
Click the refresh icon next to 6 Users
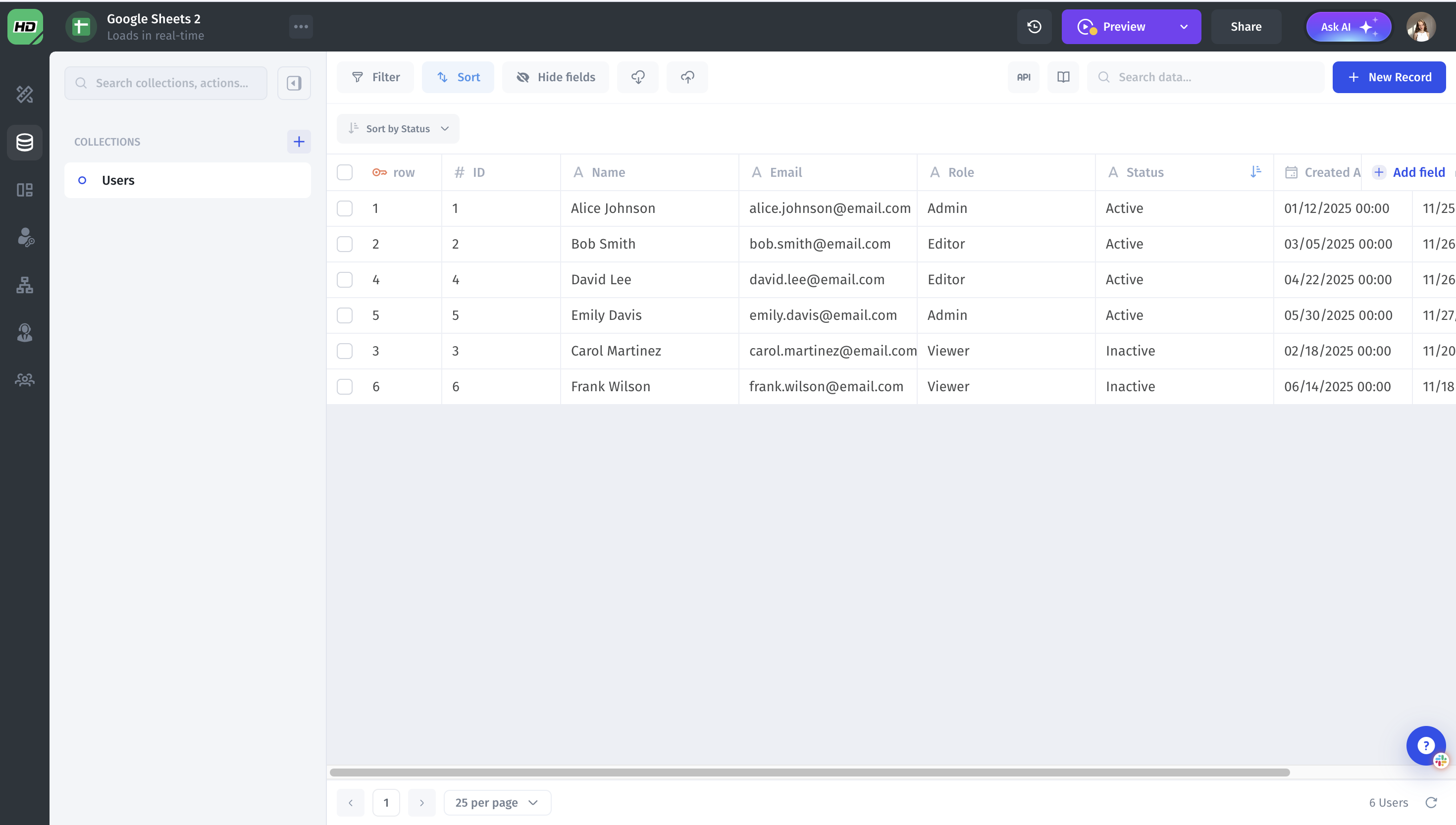tap(1431, 802)
